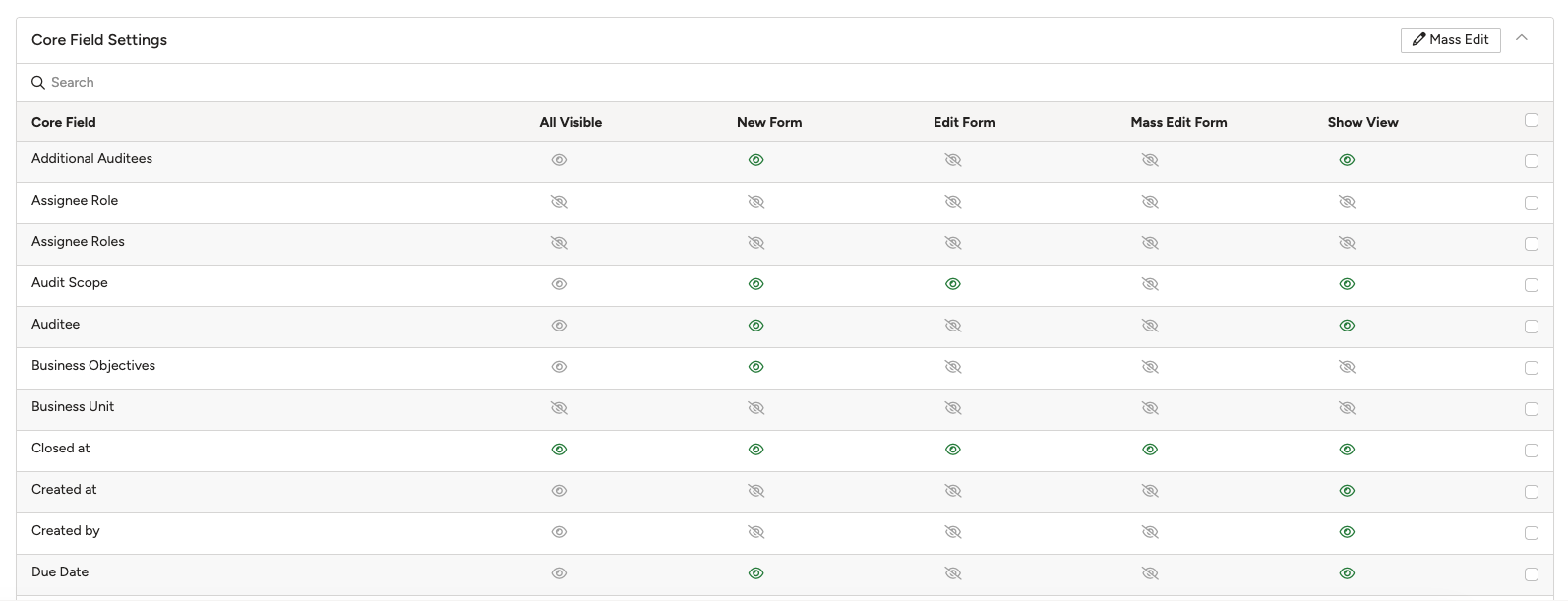Click the Show View column header
Viewport: 1568px width, 601px height.
(x=1362, y=123)
